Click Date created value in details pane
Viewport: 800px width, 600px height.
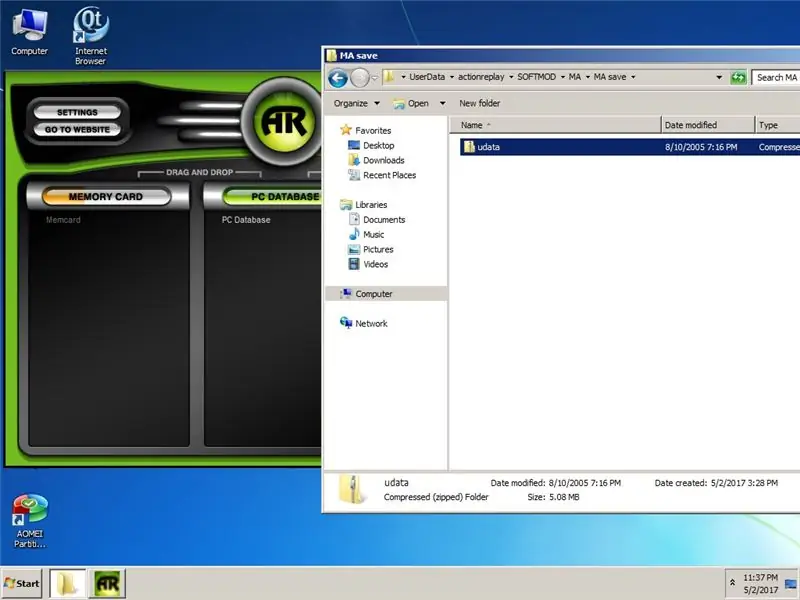744,483
